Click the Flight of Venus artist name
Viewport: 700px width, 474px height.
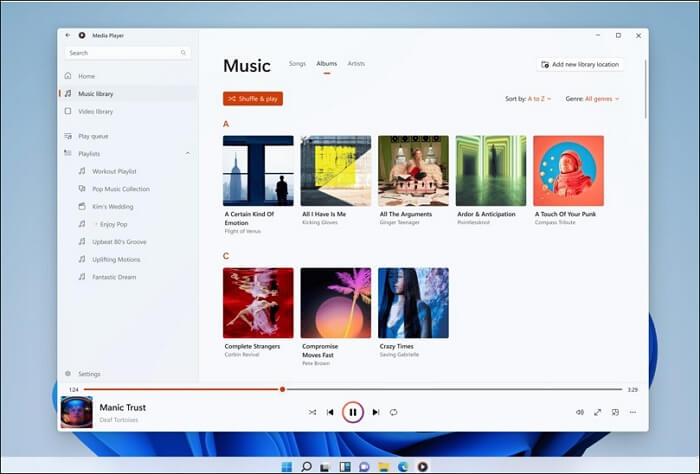point(243,231)
